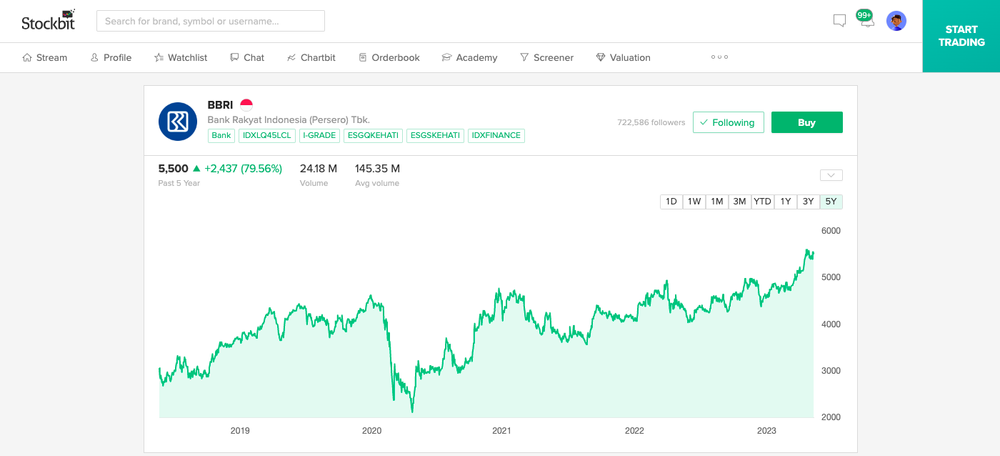Click the START TRADING button
The image size is (1000, 456).
pos(961,36)
